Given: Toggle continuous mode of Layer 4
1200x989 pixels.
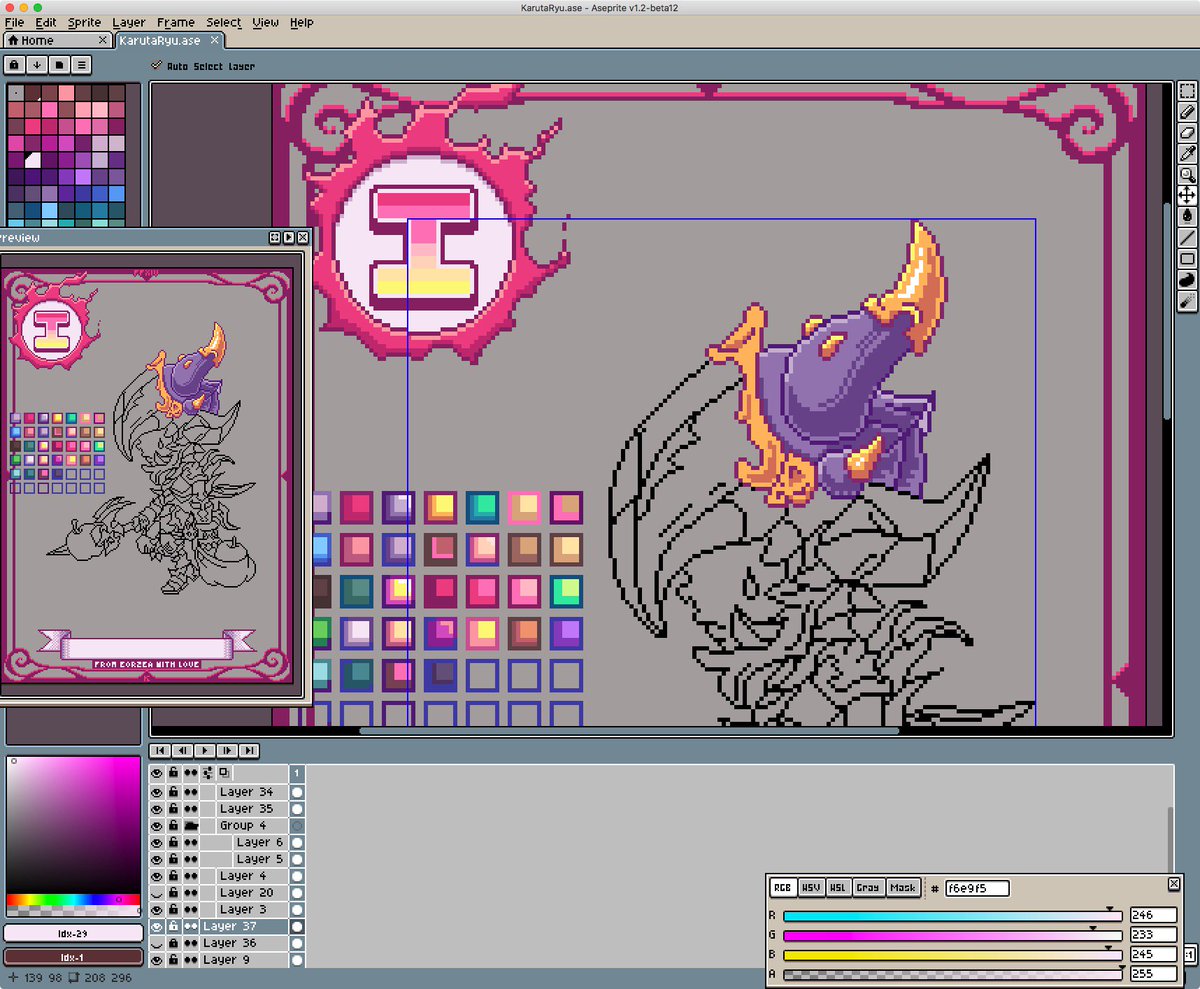Looking at the screenshot, I should [190, 876].
